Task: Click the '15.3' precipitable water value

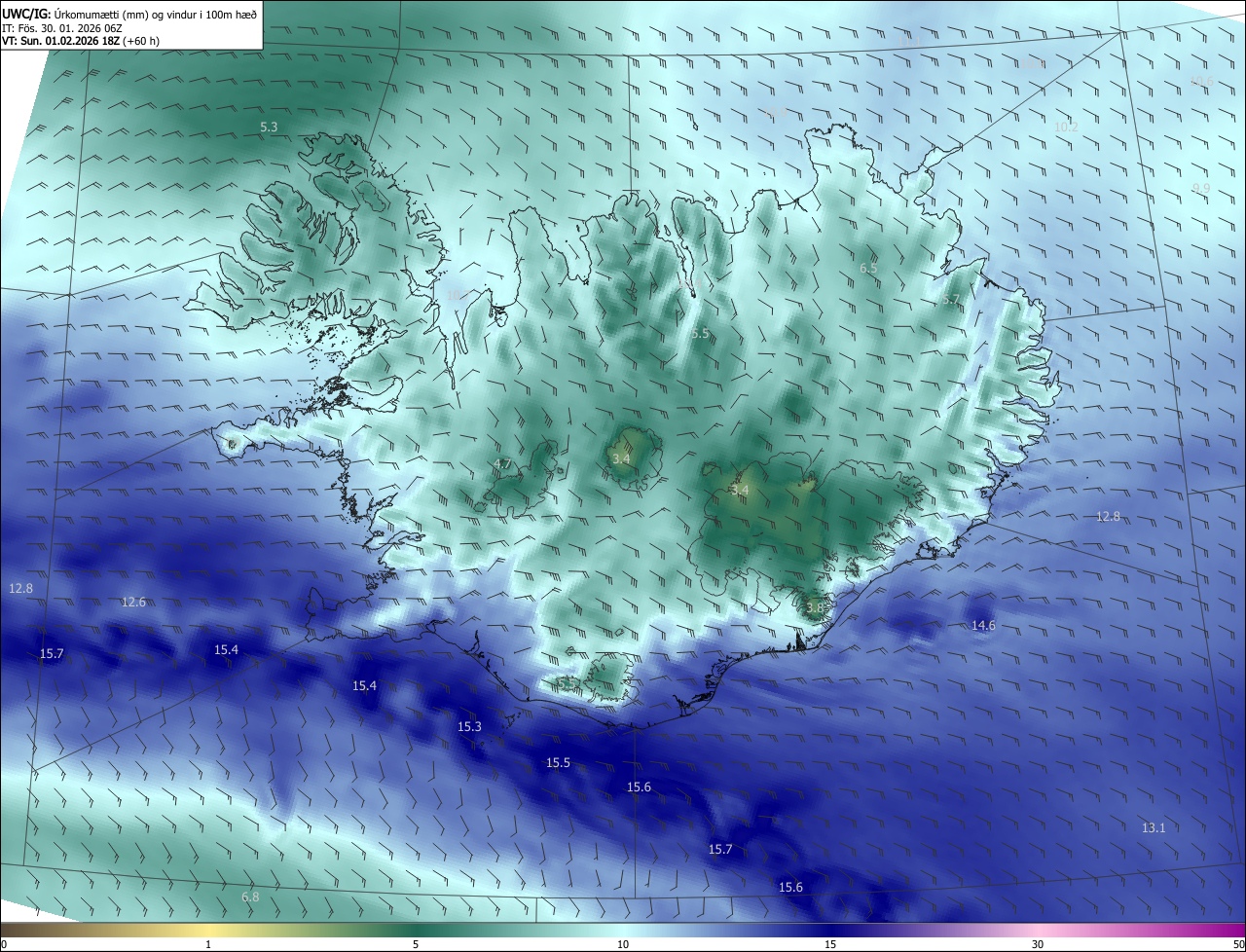Action: 469,726
